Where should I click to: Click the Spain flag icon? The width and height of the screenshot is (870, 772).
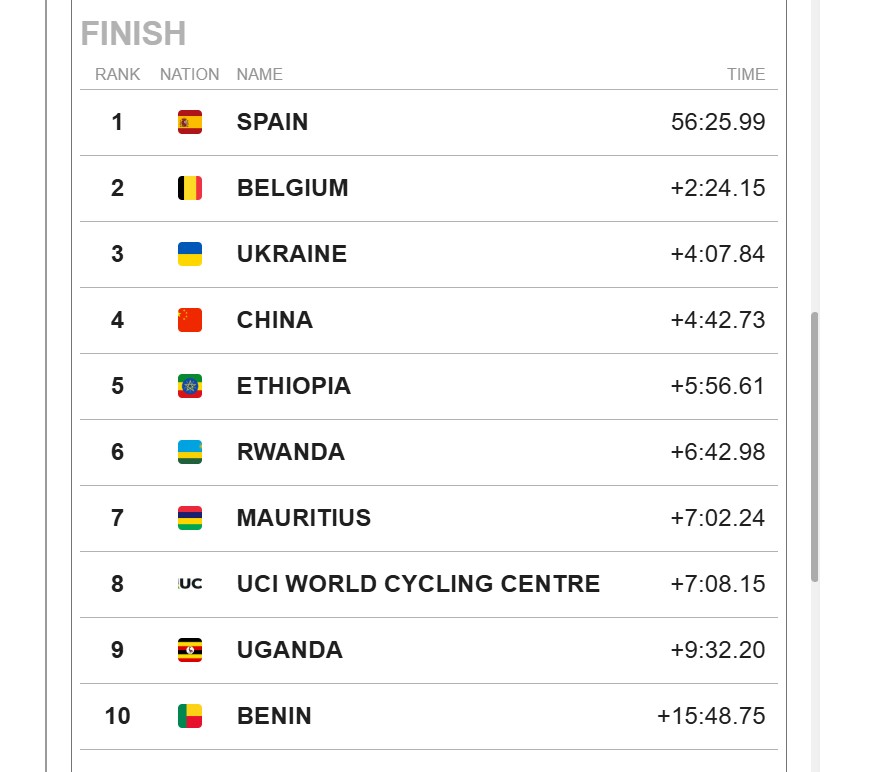tap(190, 122)
